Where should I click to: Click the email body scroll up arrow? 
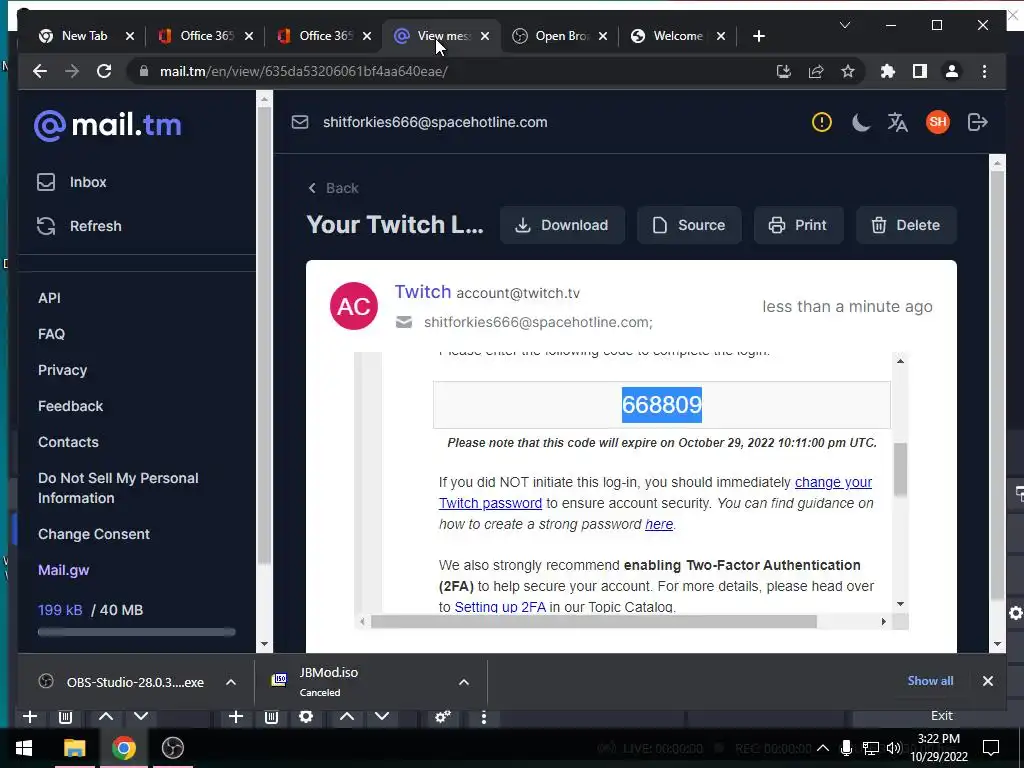pos(901,361)
